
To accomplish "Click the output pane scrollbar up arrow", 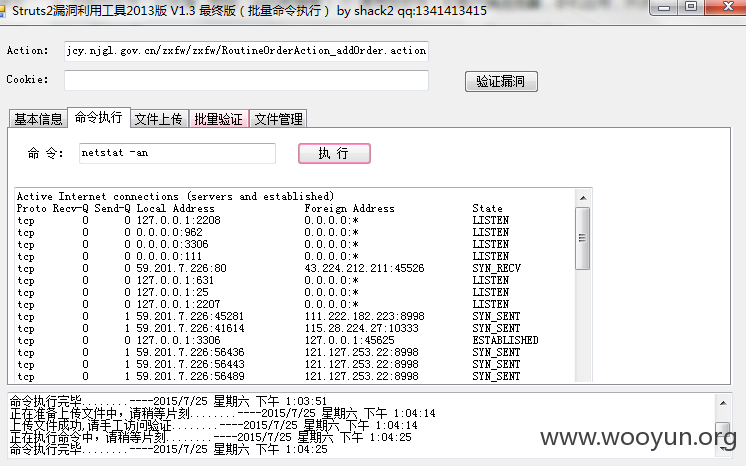I will (583, 198).
